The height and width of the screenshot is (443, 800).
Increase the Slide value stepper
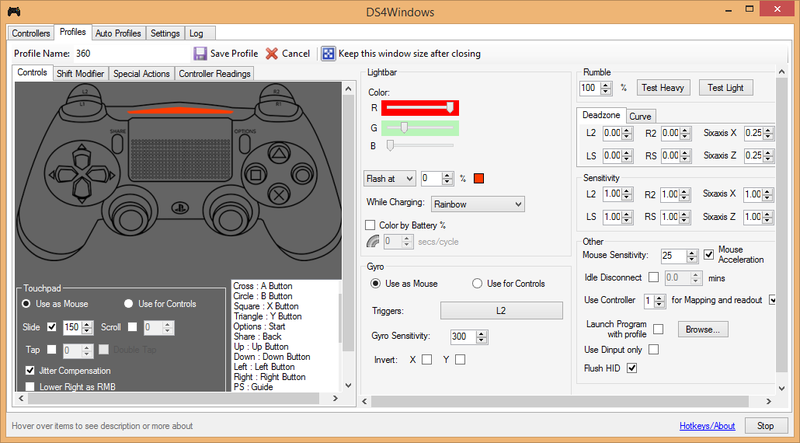click(87, 325)
